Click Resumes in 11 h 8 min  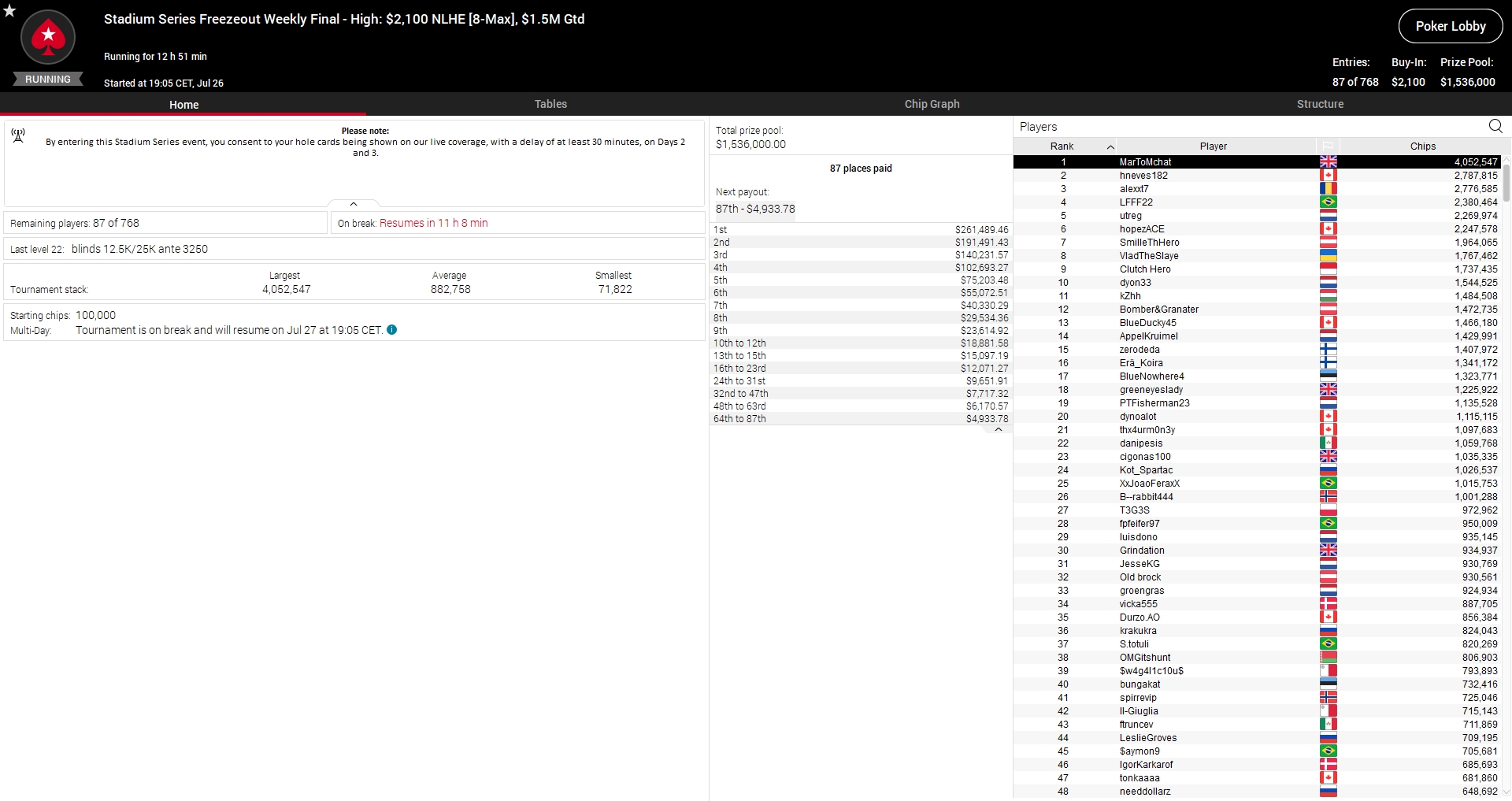[x=434, y=223]
